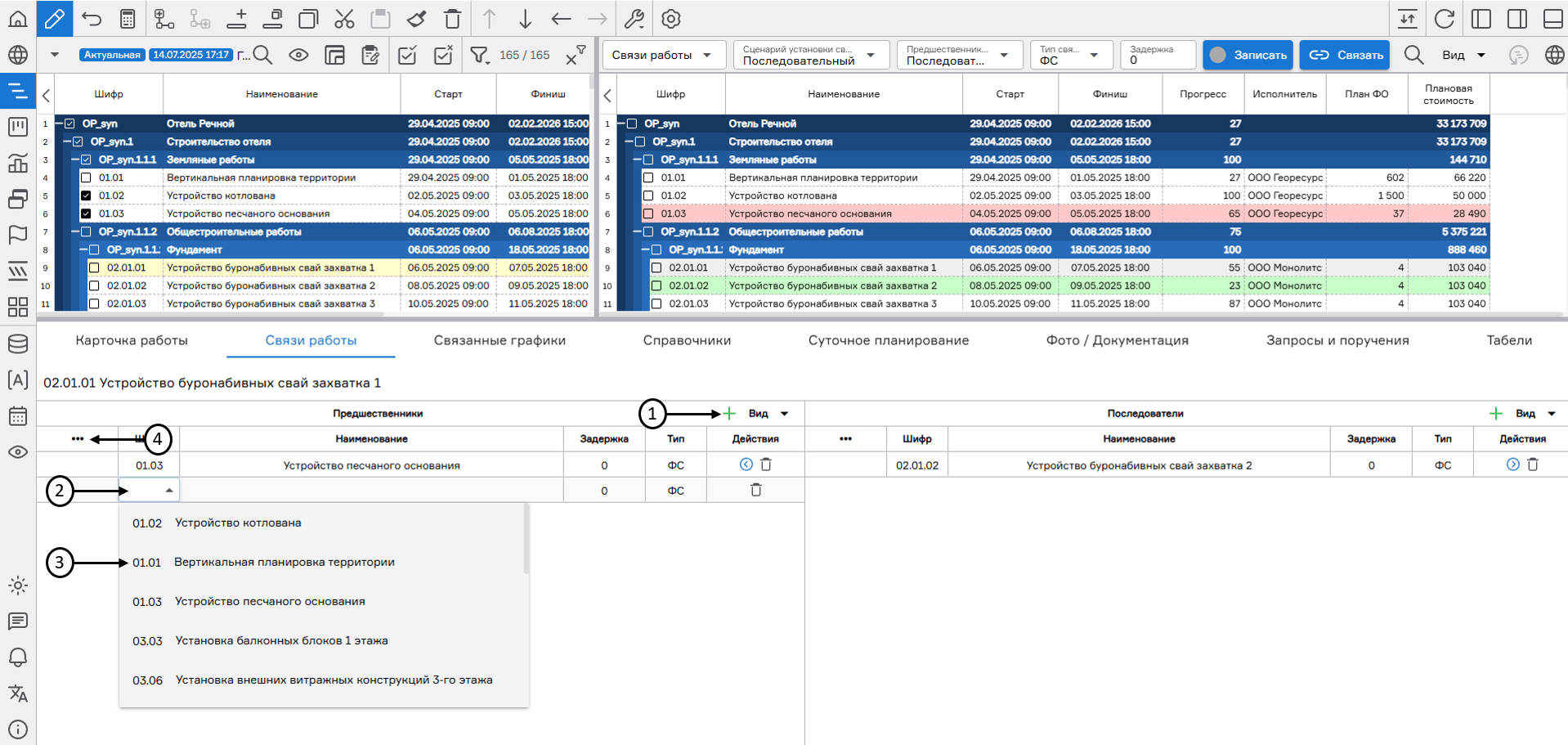Click the trash delete icon in top toolbar
This screenshot has width=1568, height=745.
(x=452, y=19)
